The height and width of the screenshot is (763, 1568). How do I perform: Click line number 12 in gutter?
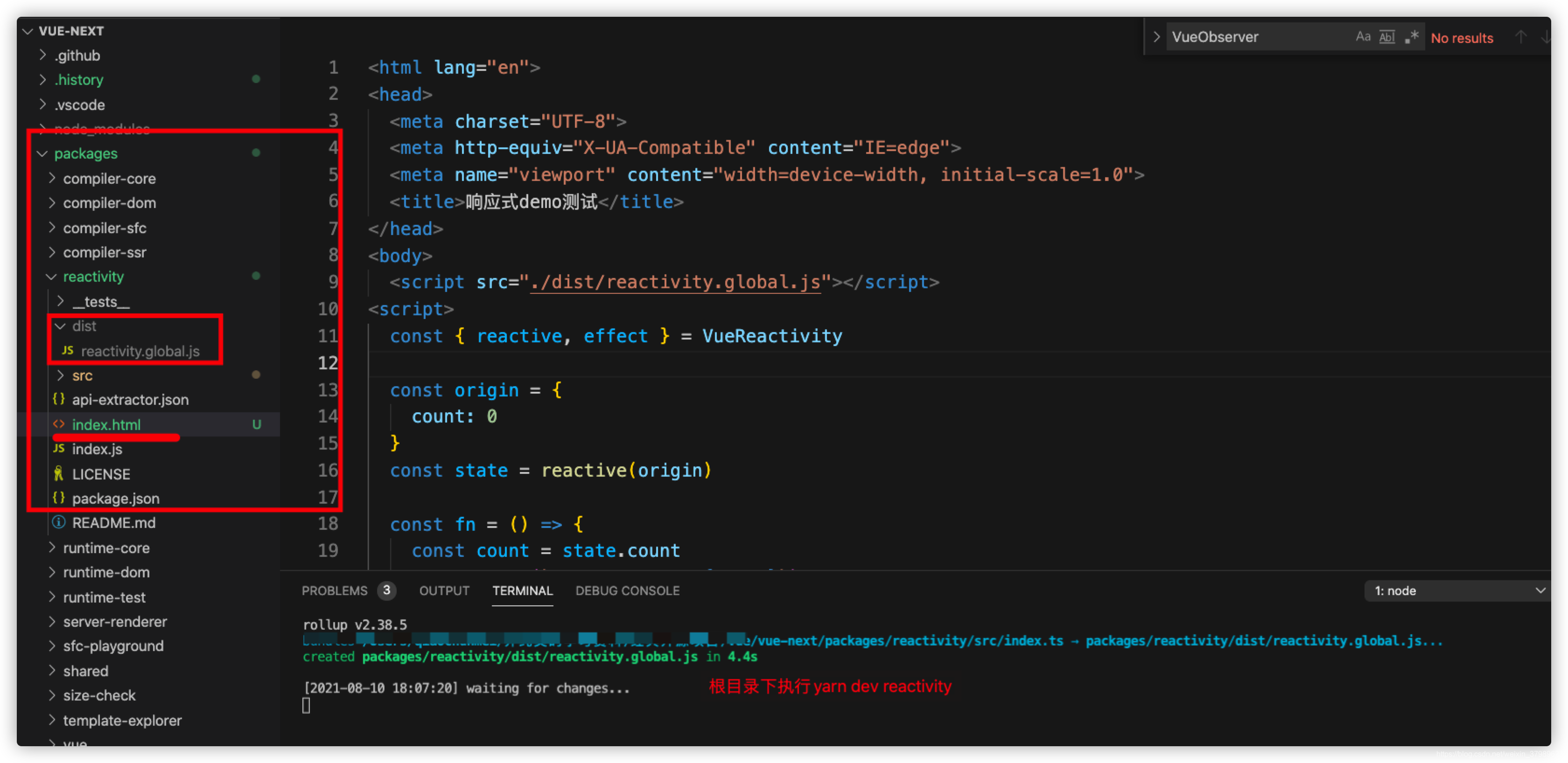coord(328,363)
